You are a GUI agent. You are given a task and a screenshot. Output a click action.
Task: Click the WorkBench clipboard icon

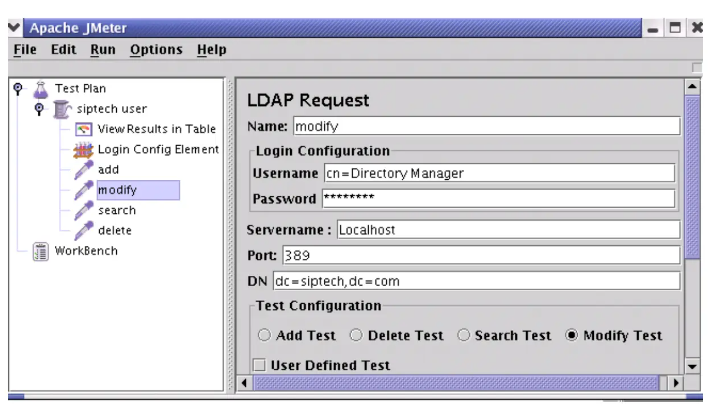click(x=40, y=251)
